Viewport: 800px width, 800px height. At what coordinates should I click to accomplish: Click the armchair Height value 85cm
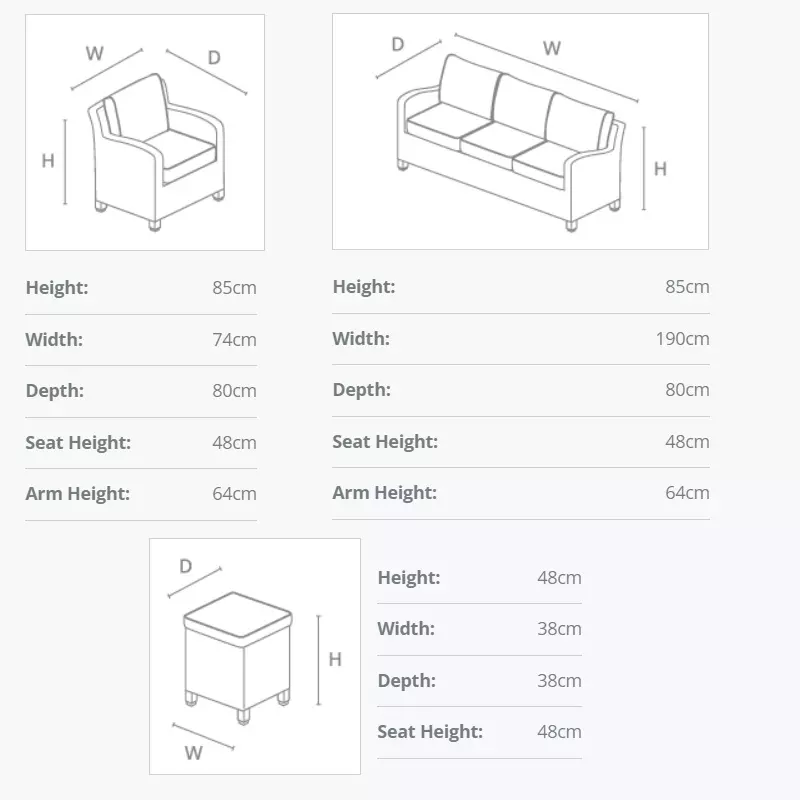pyautogui.click(x=234, y=288)
